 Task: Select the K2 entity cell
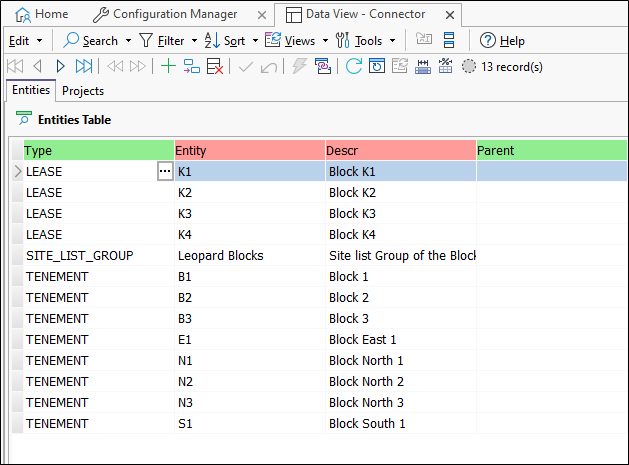[x=250, y=193]
